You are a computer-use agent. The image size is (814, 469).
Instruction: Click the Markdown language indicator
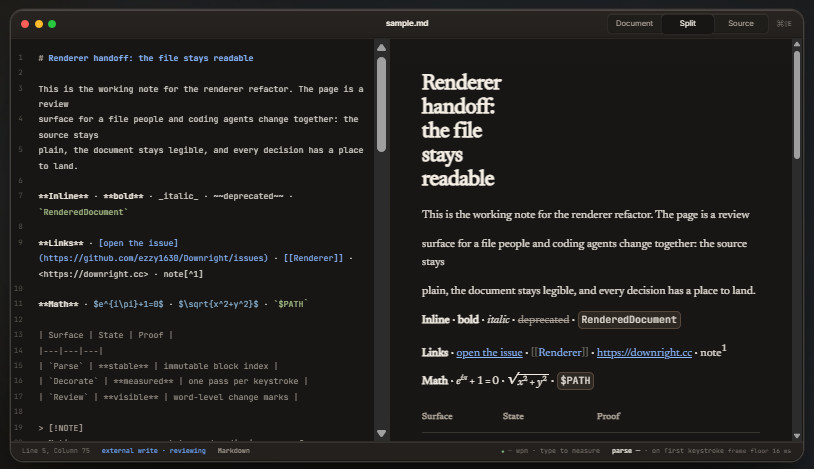click(234, 450)
